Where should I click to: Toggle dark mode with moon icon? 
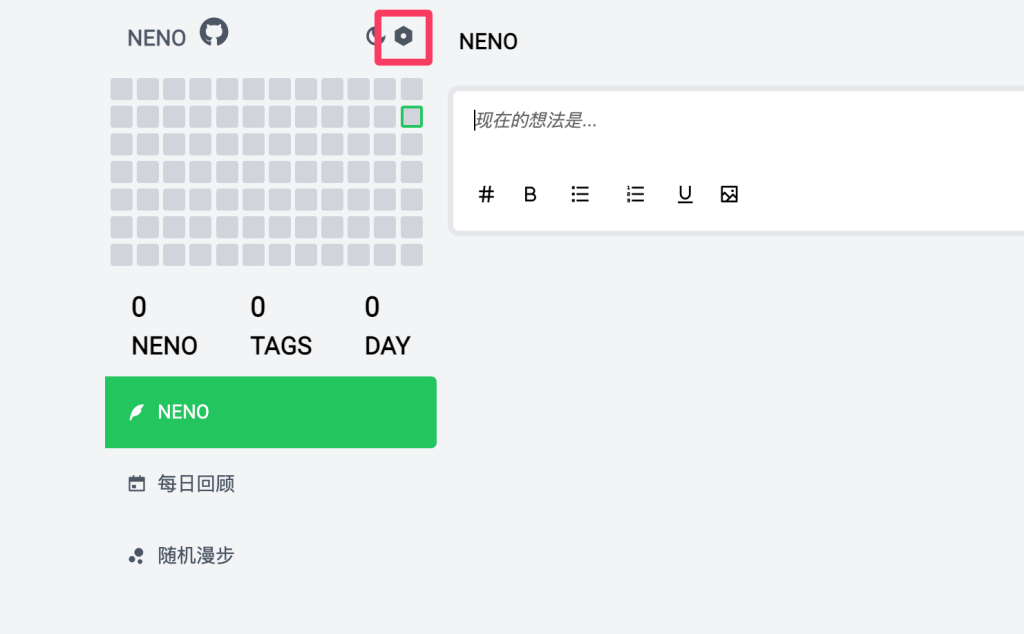(374, 37)
